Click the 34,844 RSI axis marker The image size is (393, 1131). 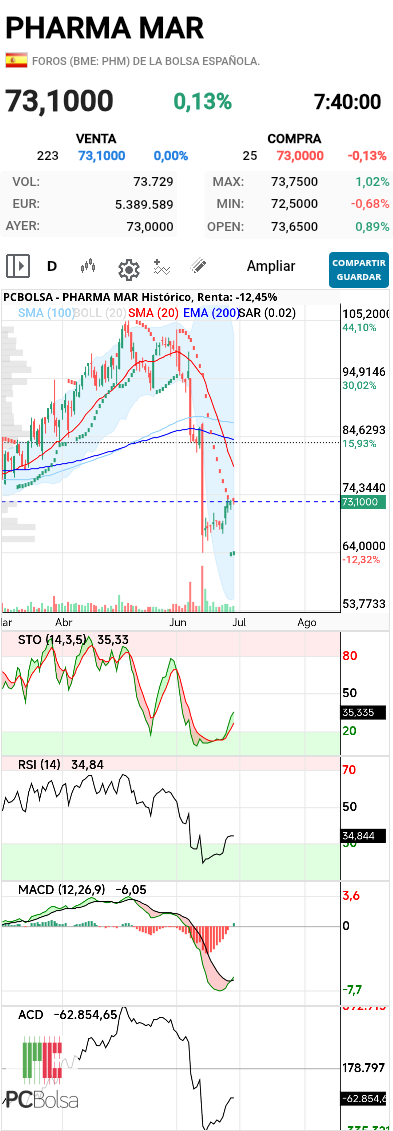363,835
